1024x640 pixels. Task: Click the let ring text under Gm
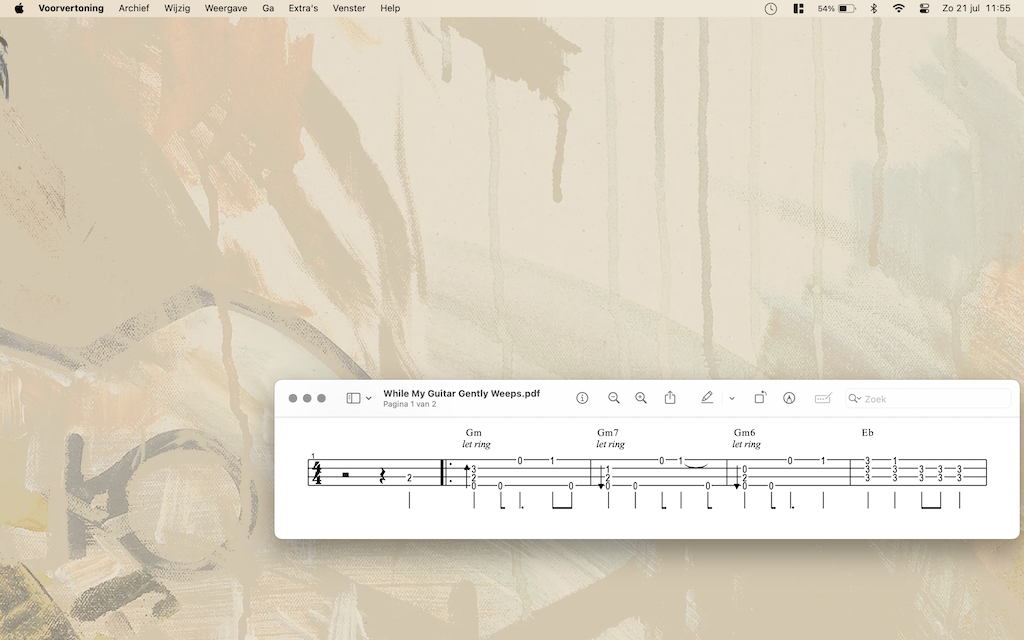click(476, 444)
